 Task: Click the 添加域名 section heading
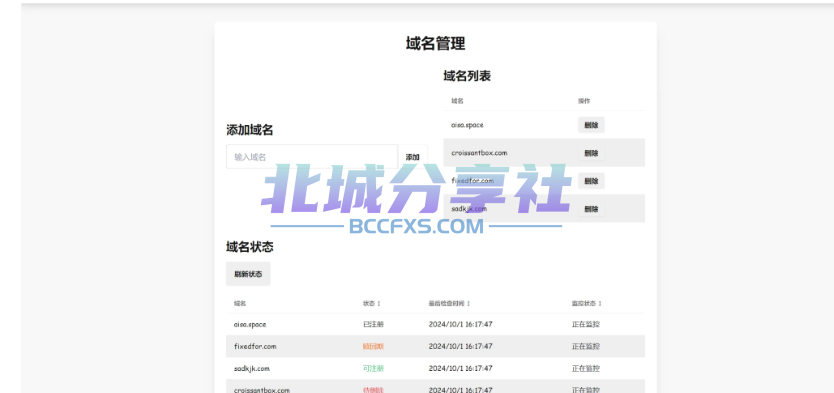click(249, 130)
